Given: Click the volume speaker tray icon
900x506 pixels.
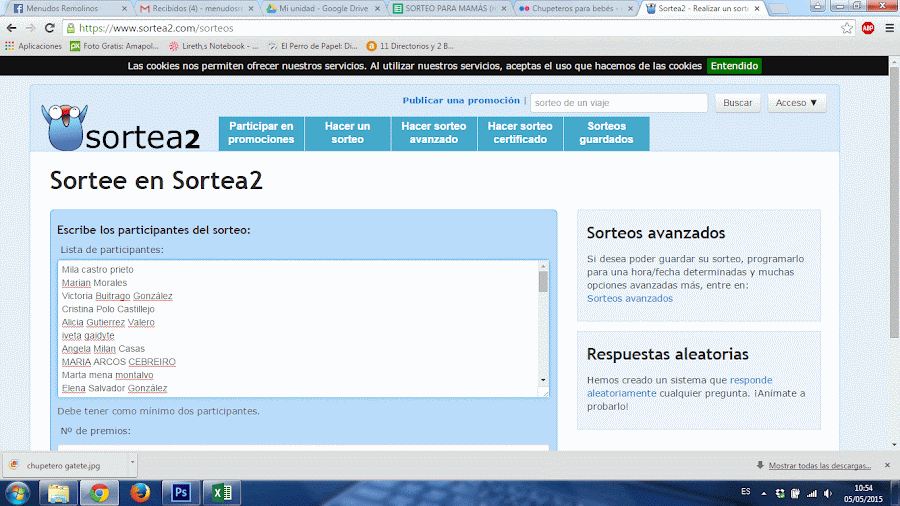Looking at the screenshot, I should click(x=828, y=493).
